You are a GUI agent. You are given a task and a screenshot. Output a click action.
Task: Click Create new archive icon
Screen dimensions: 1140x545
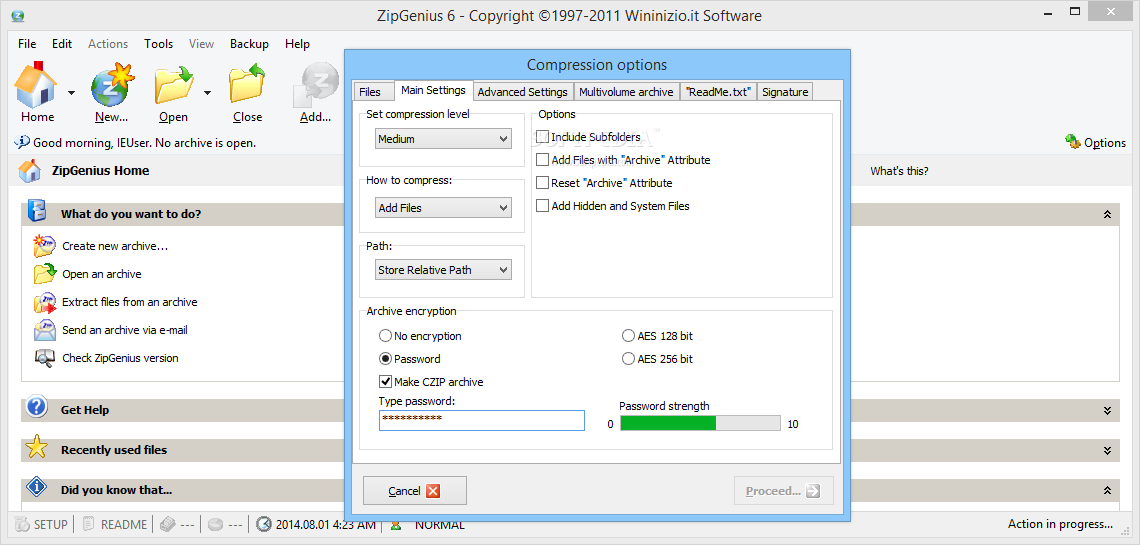(44, 246)
